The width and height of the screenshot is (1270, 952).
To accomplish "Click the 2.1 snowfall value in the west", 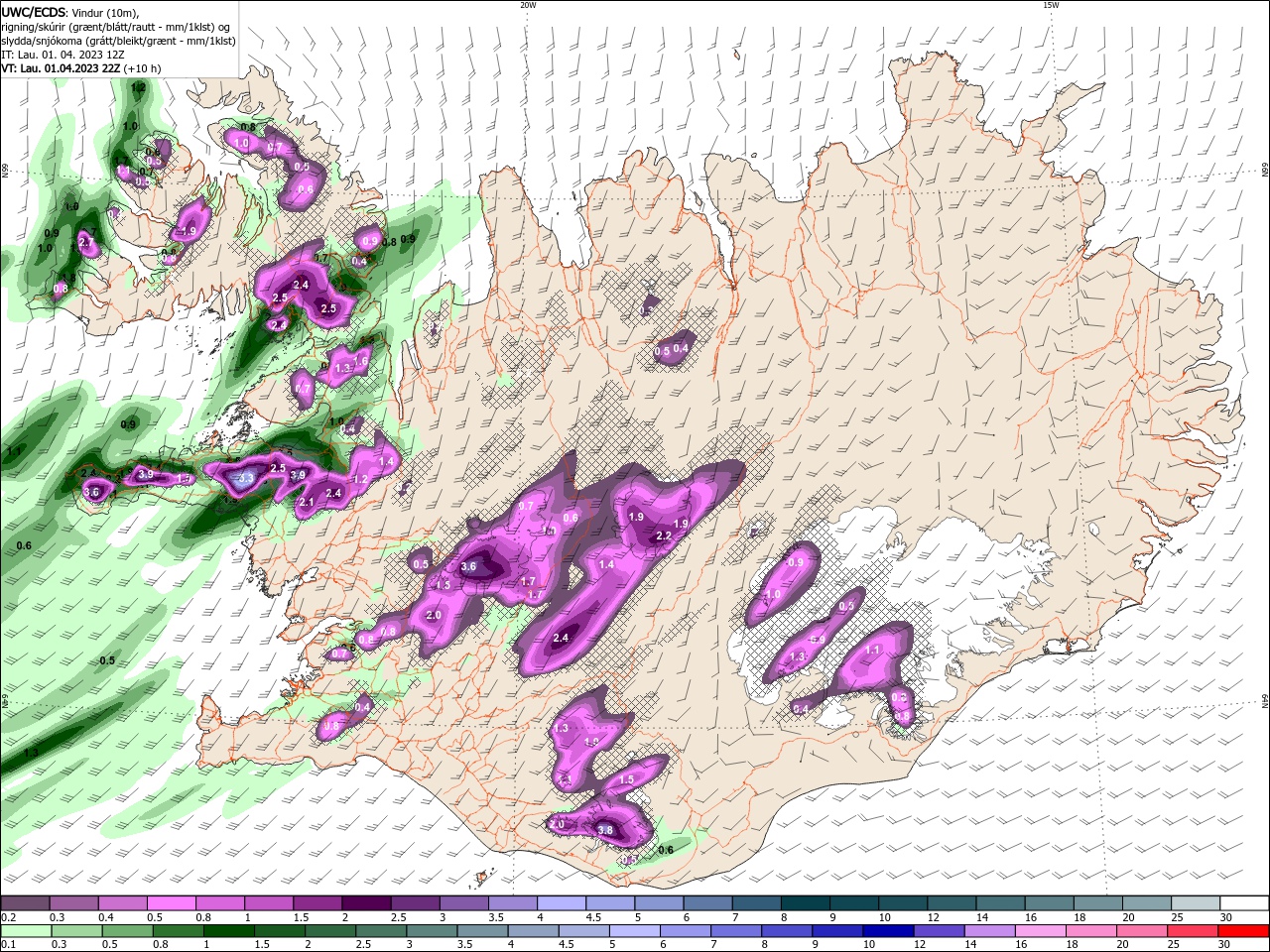I will point(307,503).
